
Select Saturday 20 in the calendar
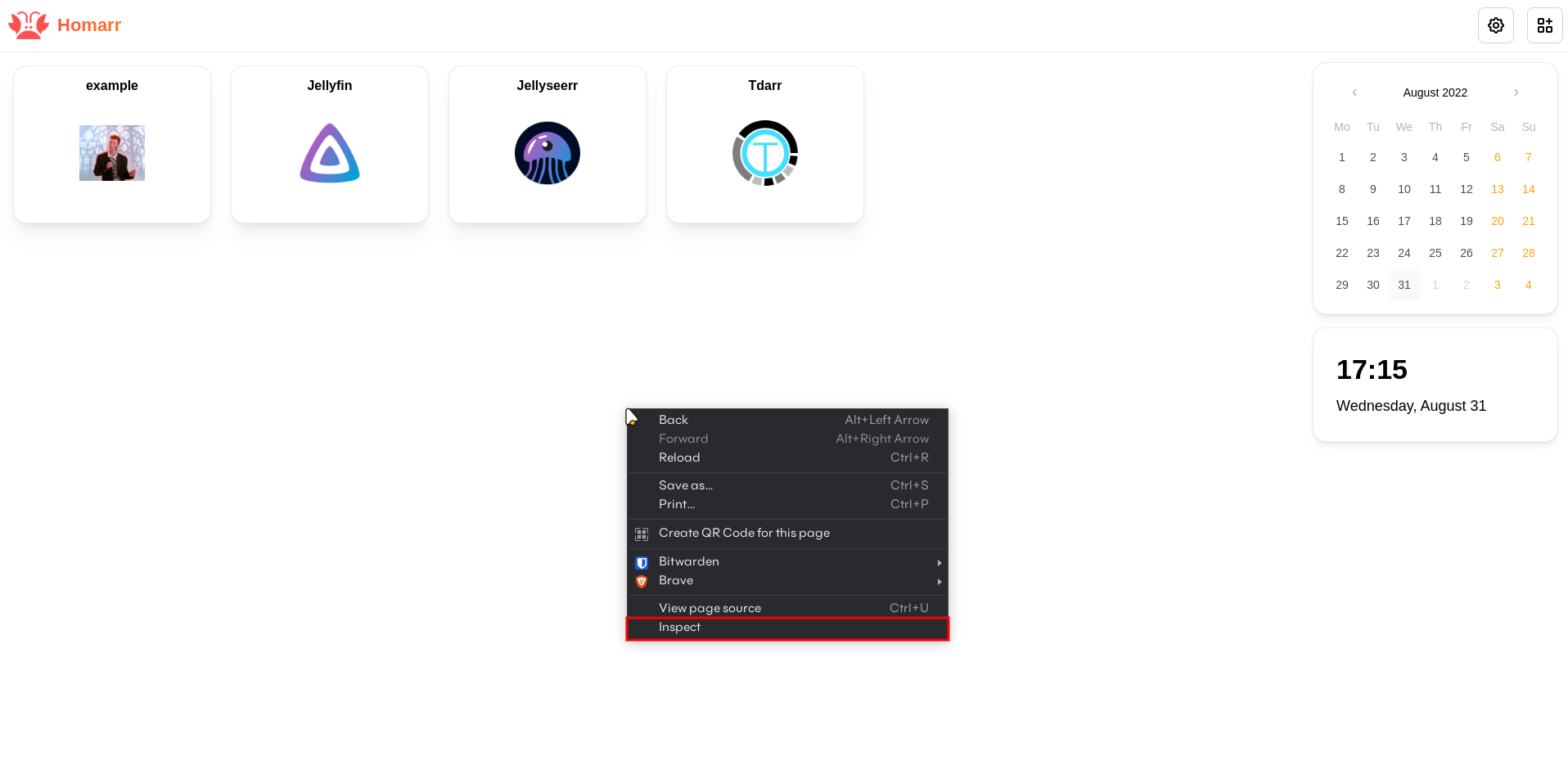1498,221
